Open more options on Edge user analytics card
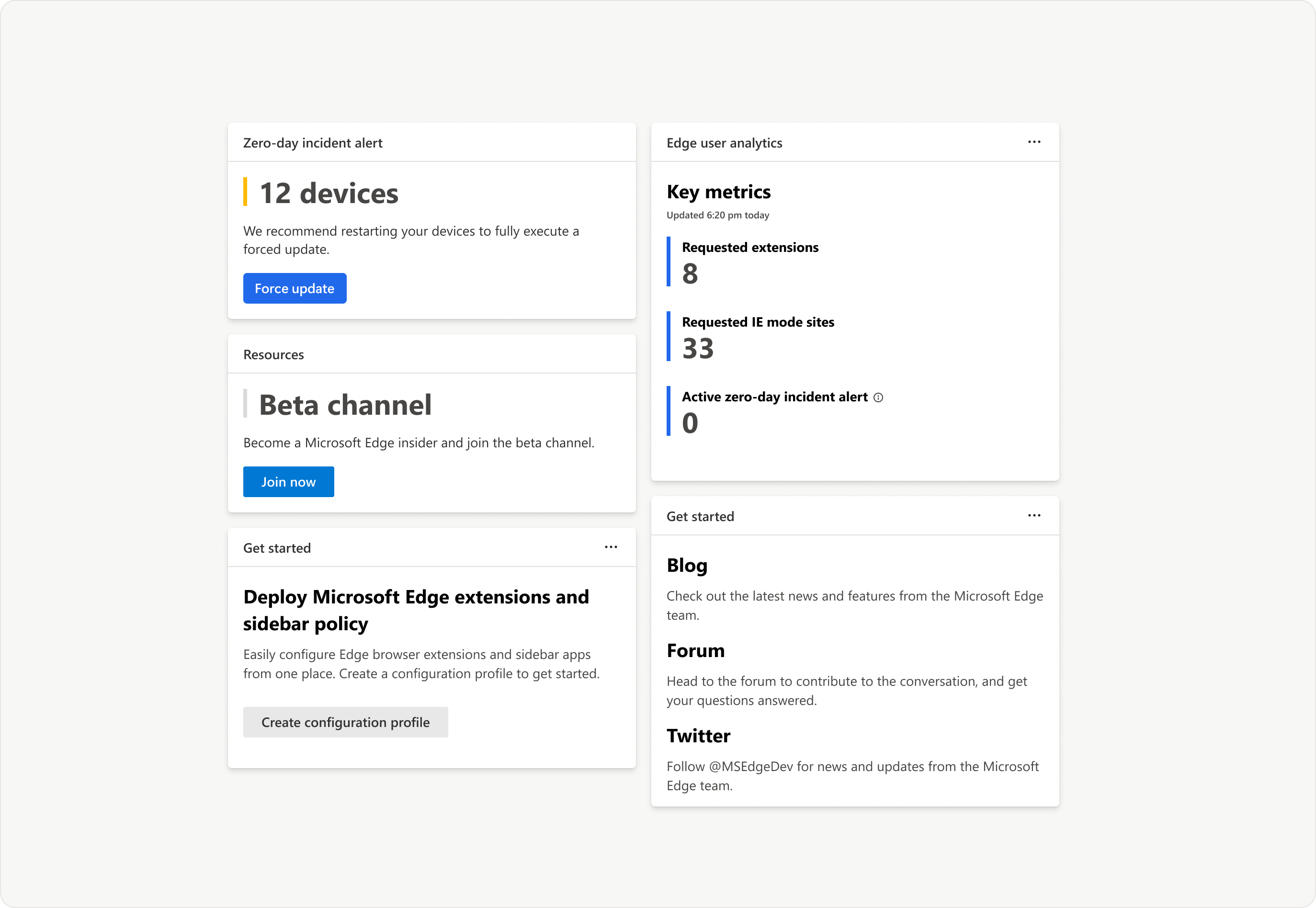The width and height of the screenshot is (1316, 908). 1034,142
